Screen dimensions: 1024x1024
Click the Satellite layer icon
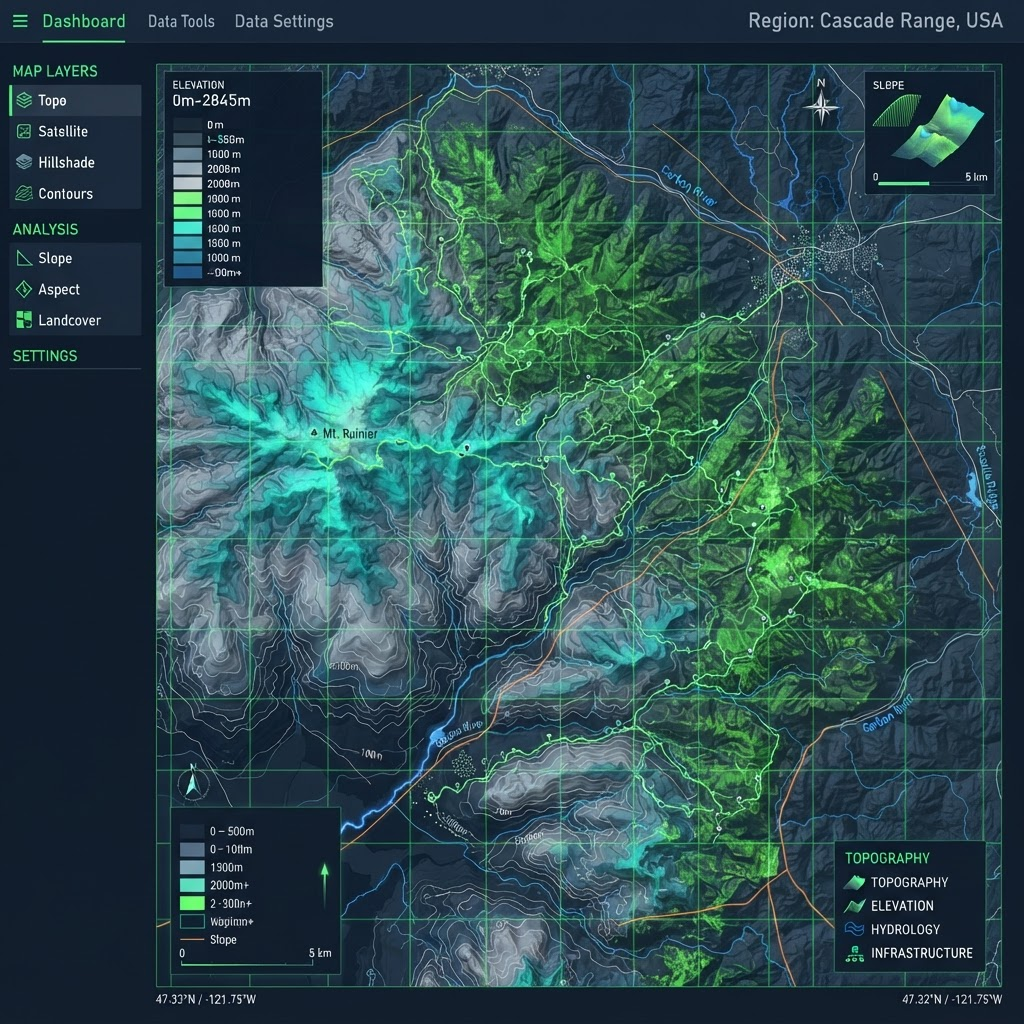tap(24, 131)
